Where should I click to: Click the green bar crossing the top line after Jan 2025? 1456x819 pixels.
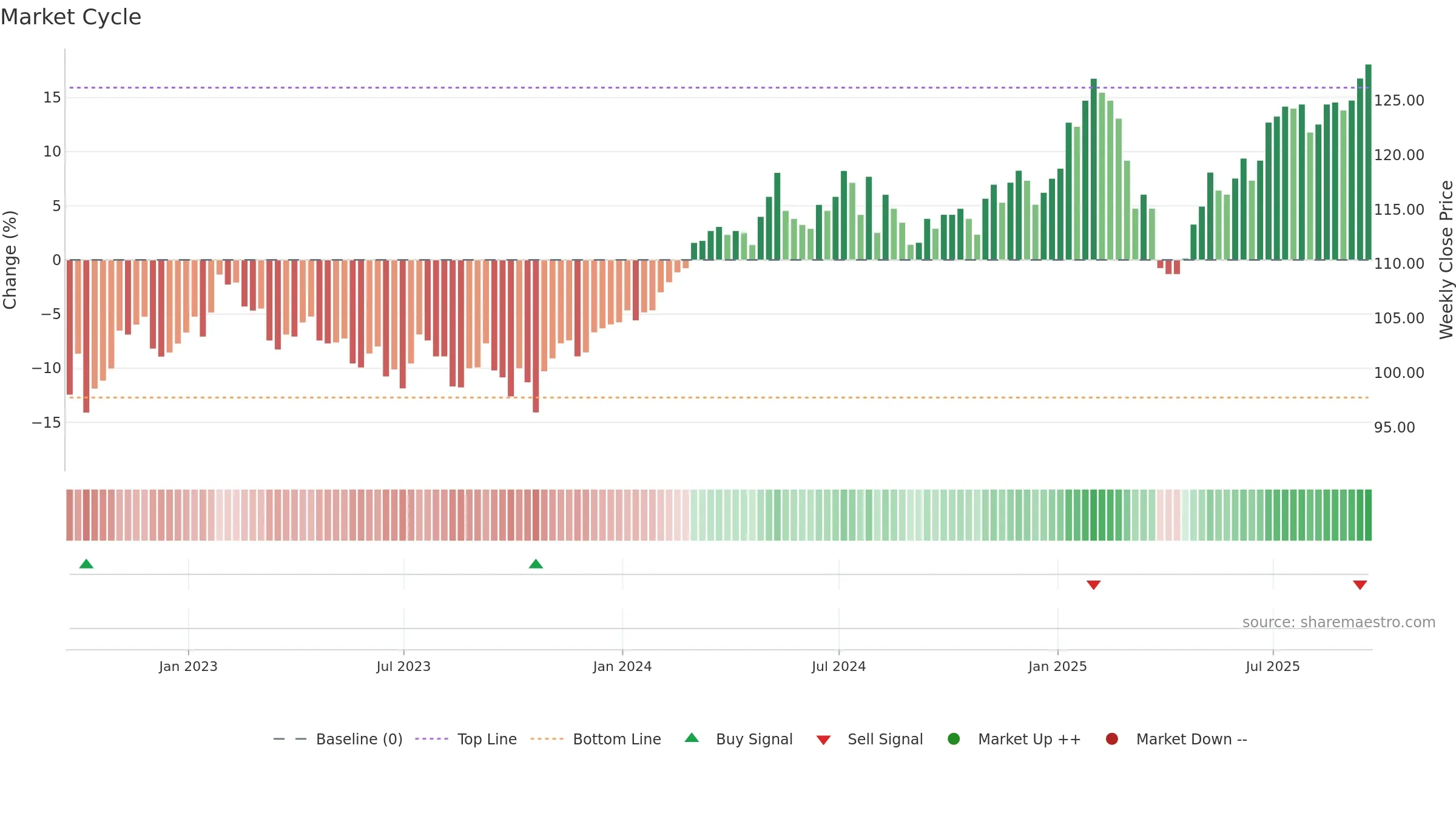click(x=1094, y=169)
